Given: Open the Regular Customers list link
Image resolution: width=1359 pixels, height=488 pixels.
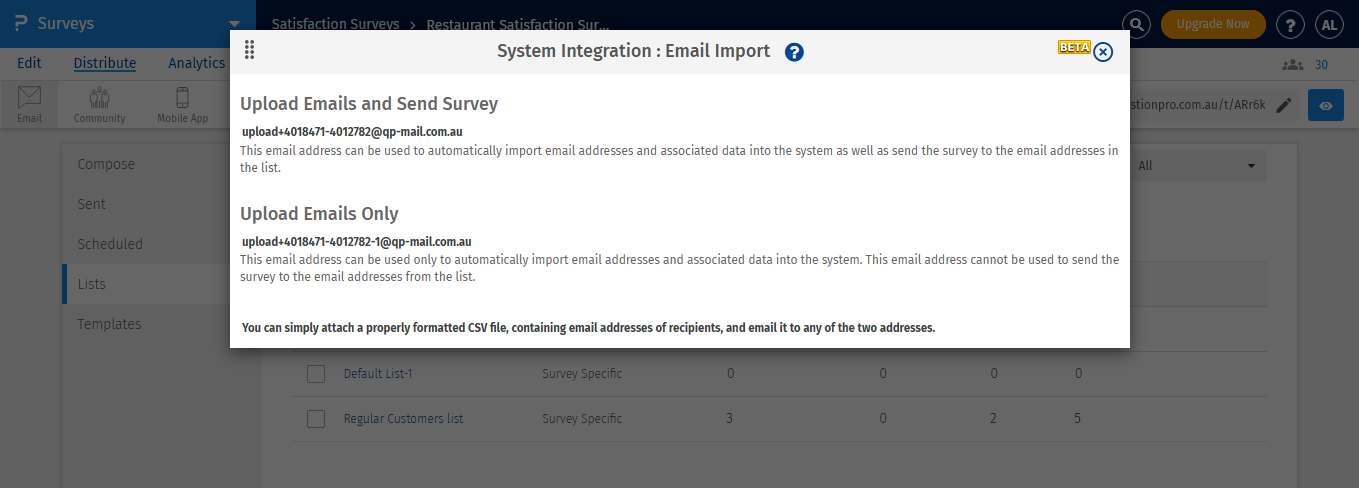Looking at the screenshot, I should point(403,419).
